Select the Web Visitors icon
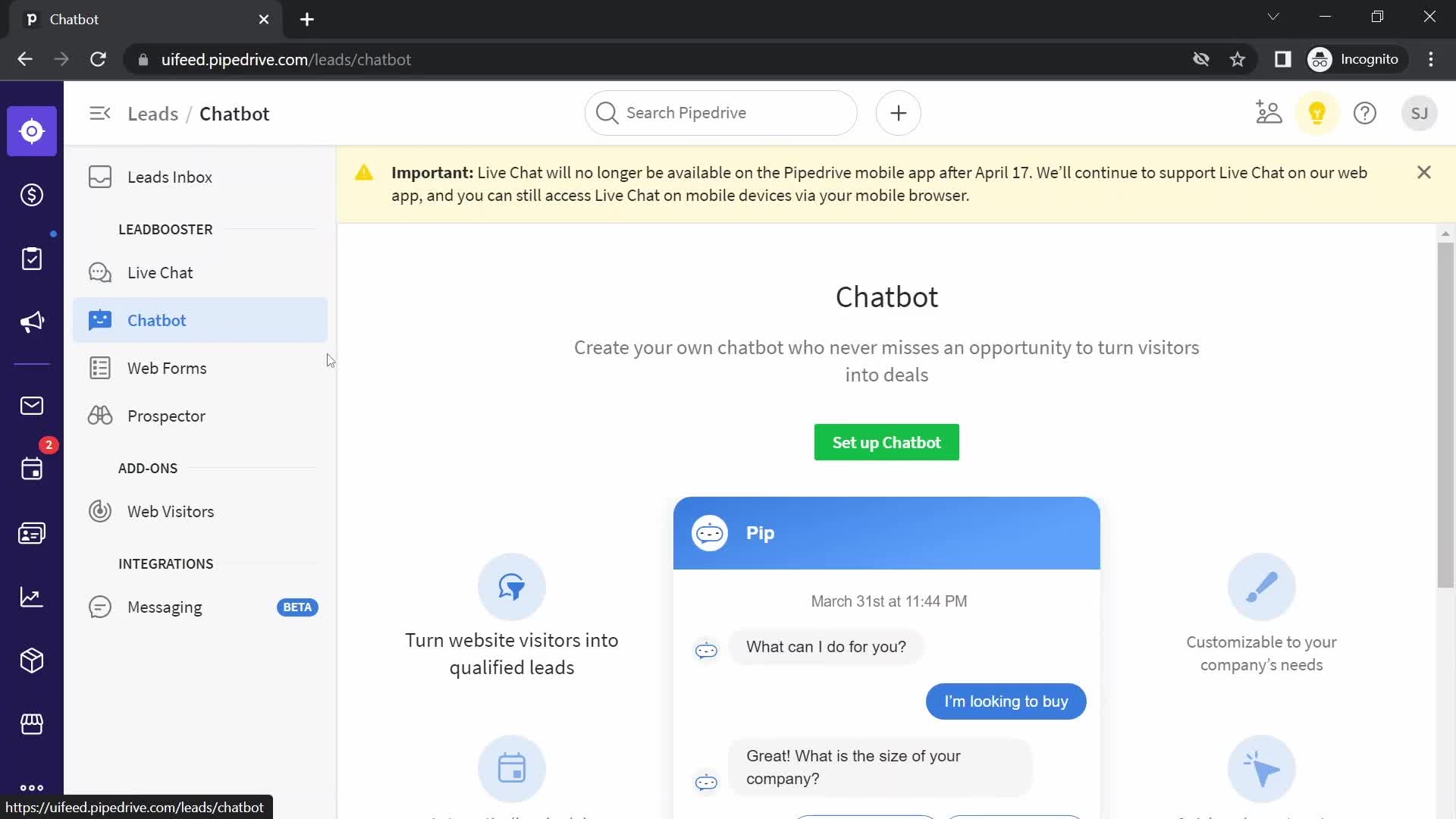Screen dimensions: 1456x819 (100, 511)
